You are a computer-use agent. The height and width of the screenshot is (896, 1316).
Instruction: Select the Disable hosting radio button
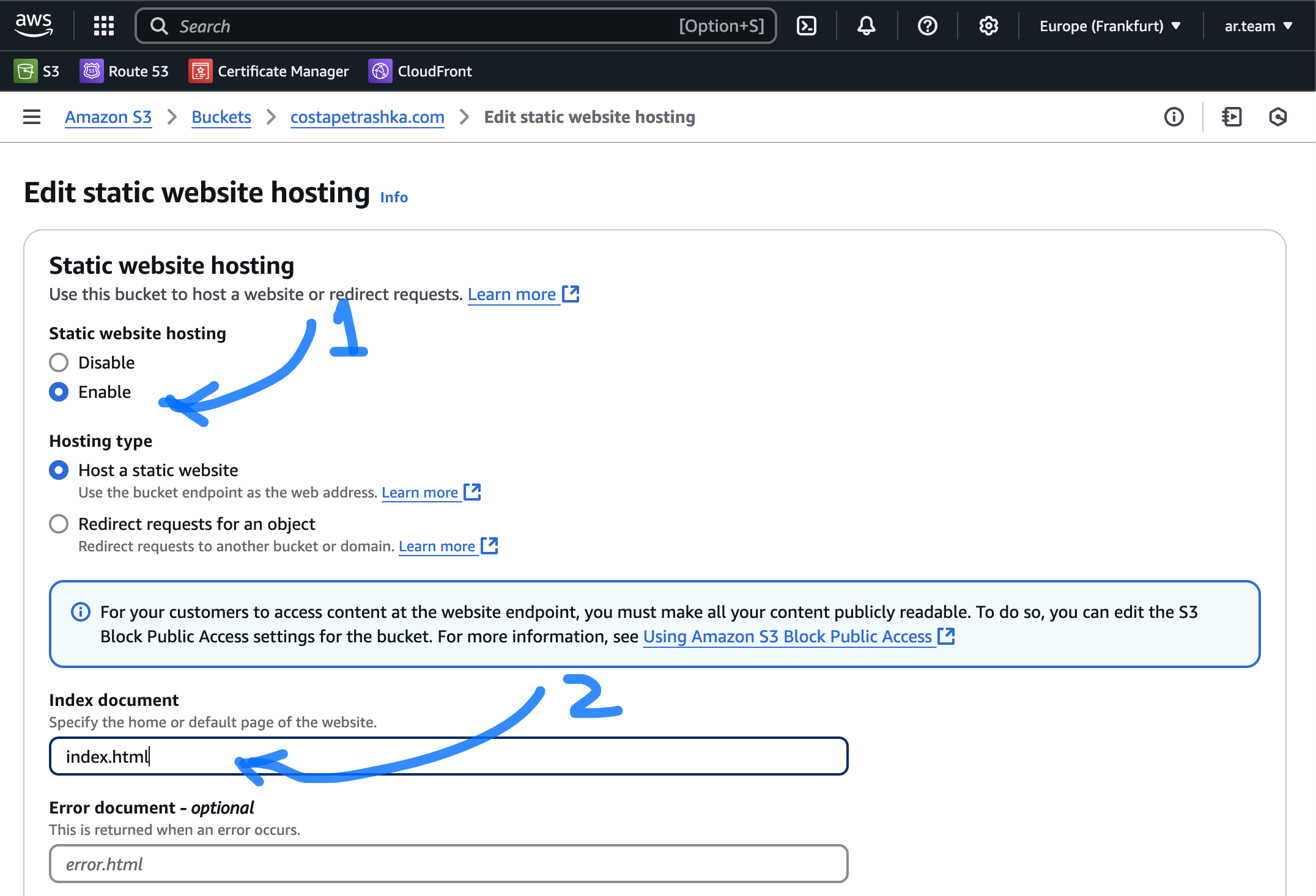[x=59, y=362]
